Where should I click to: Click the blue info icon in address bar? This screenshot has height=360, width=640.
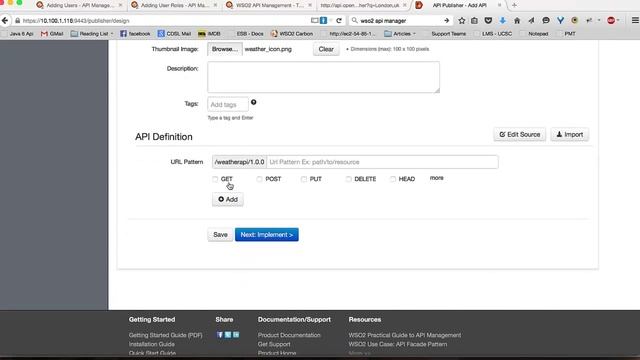coord(323,20)
